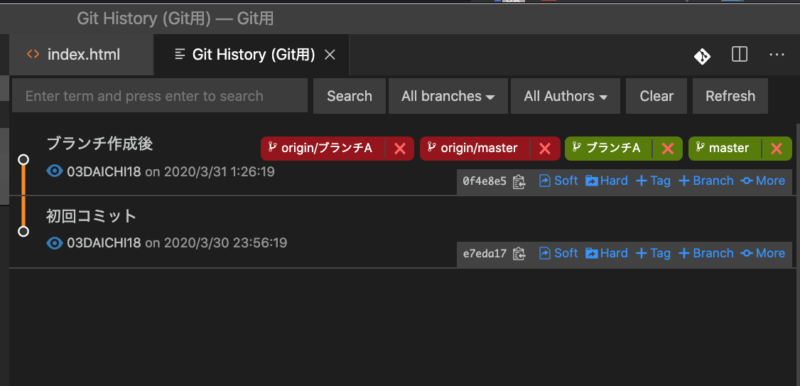
Task: View commit details eye icon for ブランチ作成後
Action: click(54, 171)
